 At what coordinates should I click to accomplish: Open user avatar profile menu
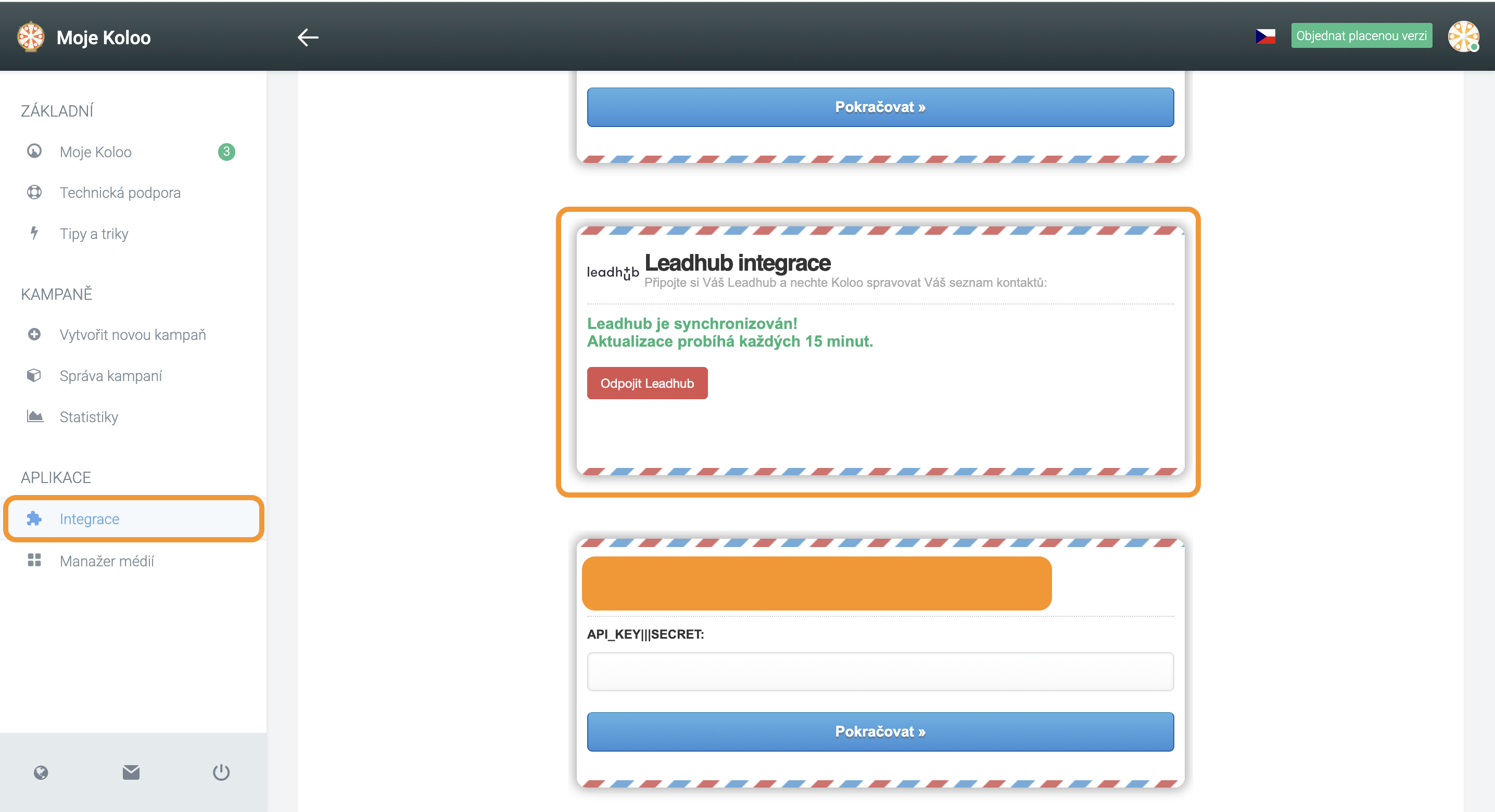pyautogui.click(x=1463, y=36)
